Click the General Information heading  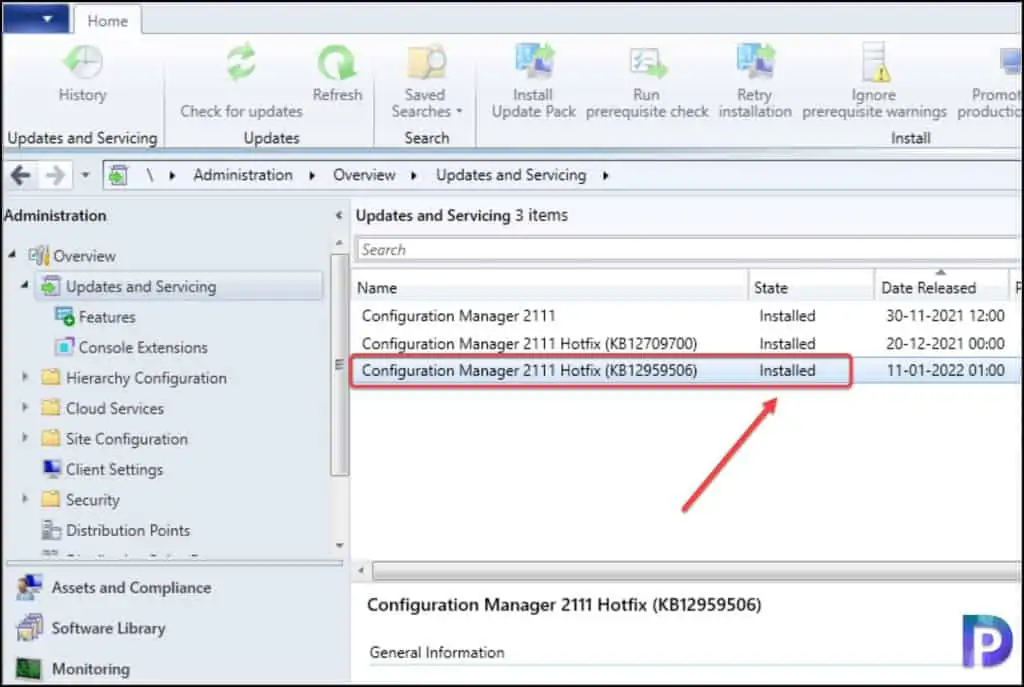(437, 652)
